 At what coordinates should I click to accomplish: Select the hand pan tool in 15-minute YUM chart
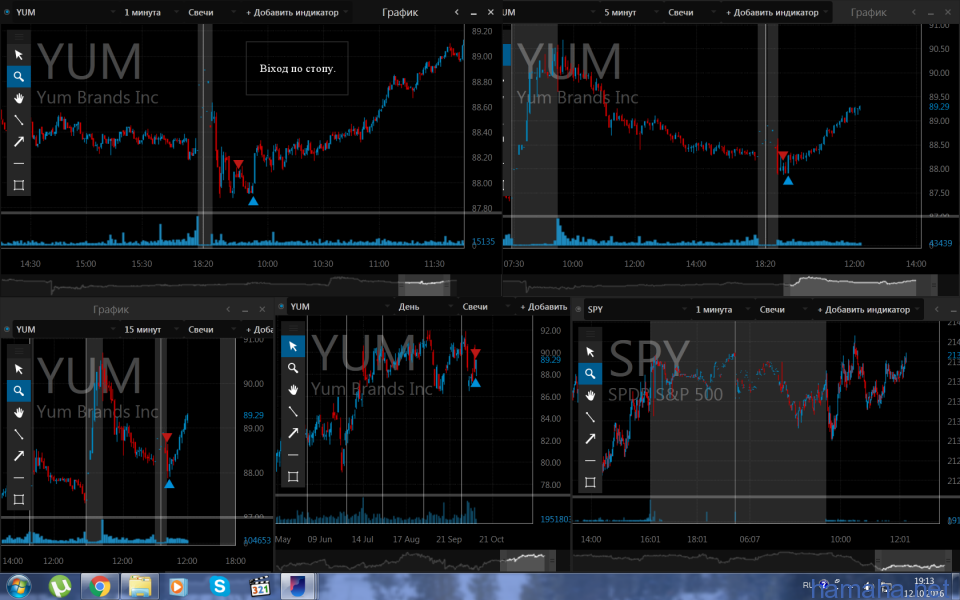click(18, 412)
